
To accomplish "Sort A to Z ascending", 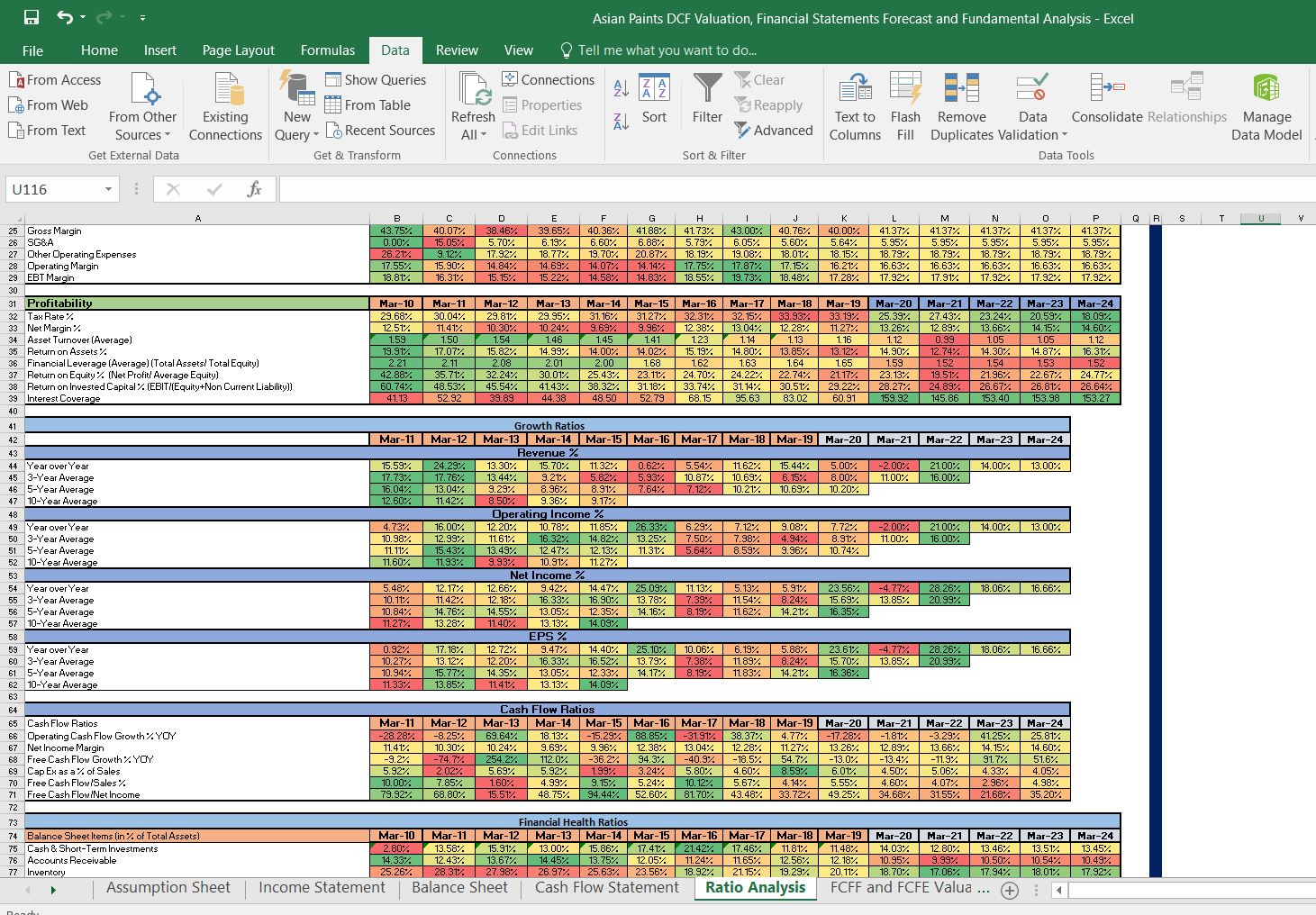I will pos(622,88).
